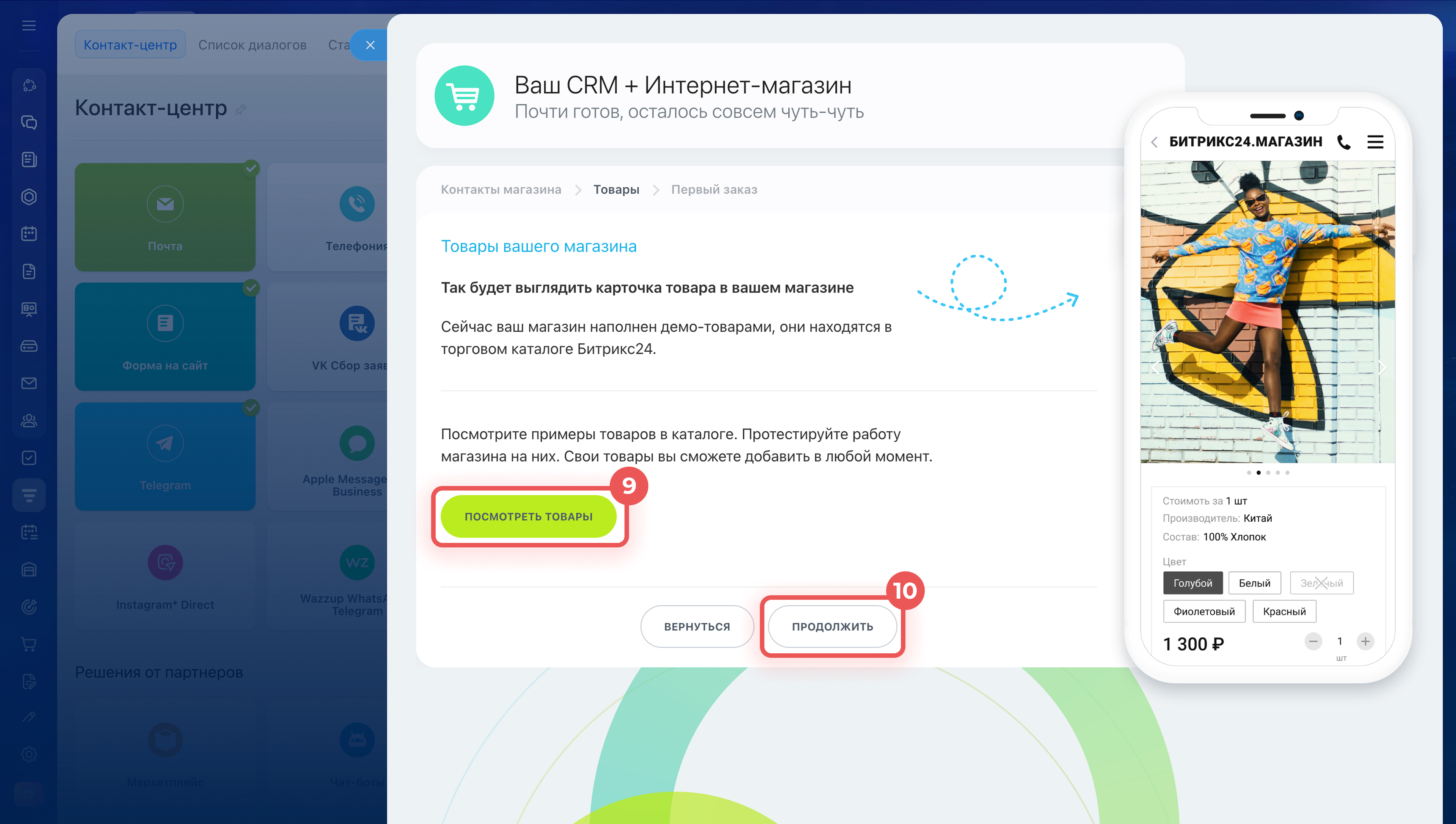
Task: Tap the phone call icon in shop preview
Action: coord(1344,142)
